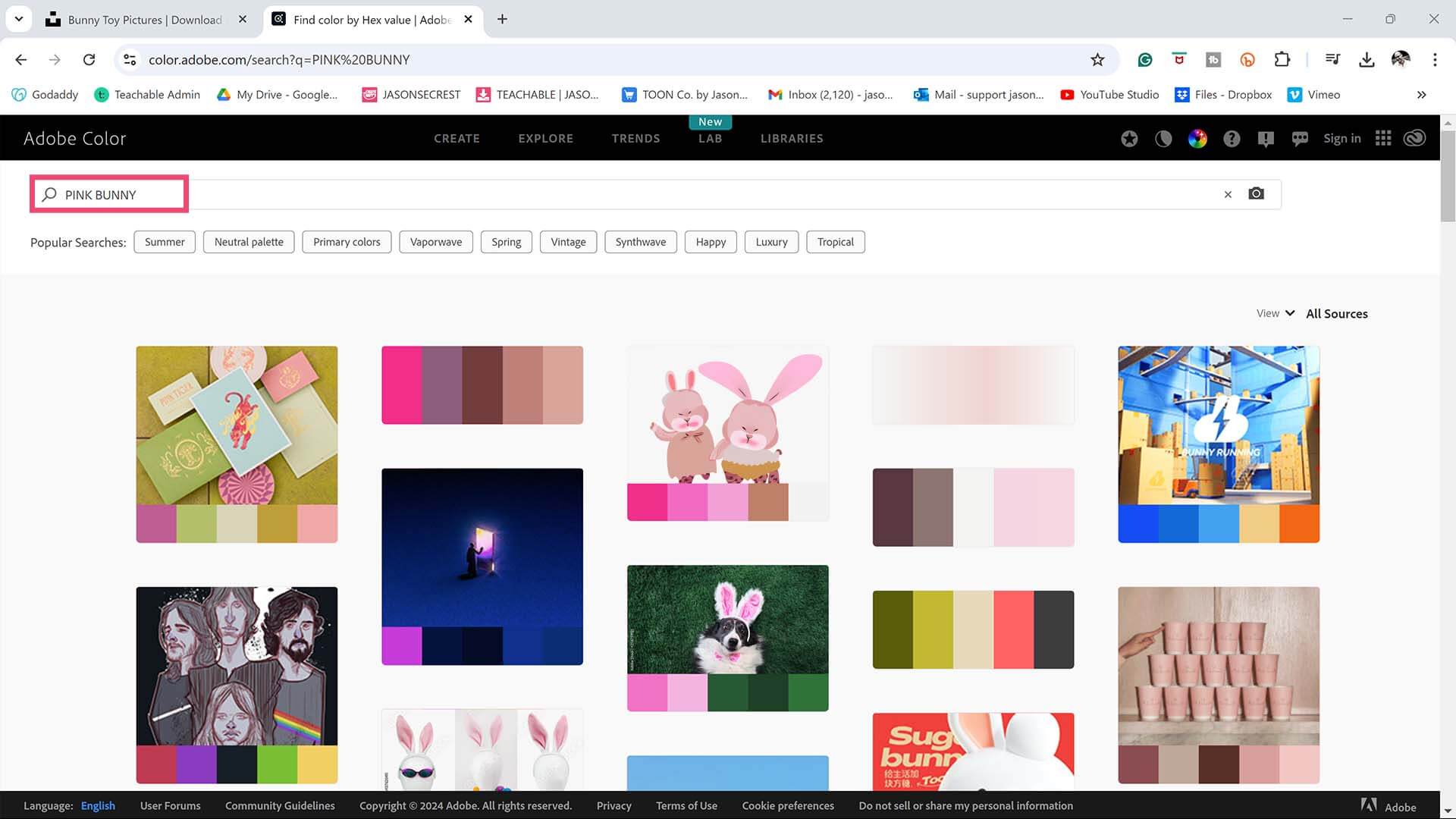The image size is (1456, 819).
Task: Open Community Guidelines footer link
Action: pos(280,805)
